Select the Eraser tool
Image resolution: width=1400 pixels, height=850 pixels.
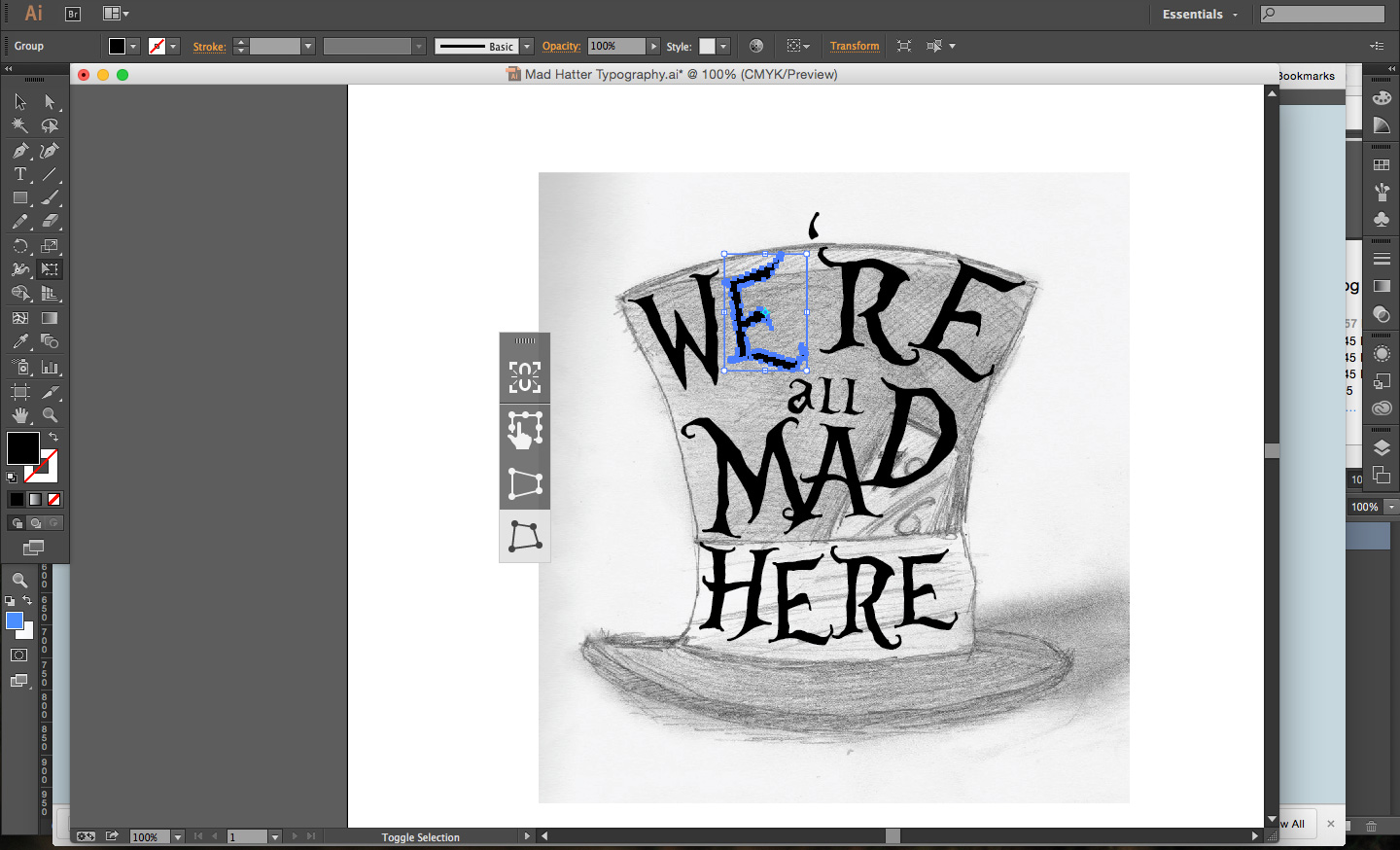click(50, 222)
